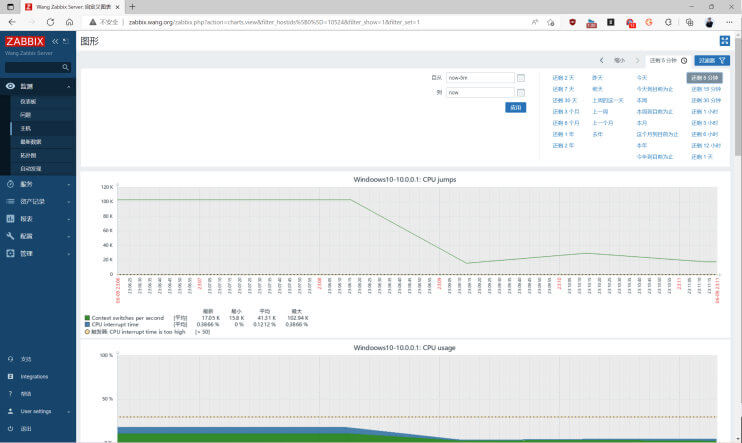
Task: Click 缩小 zoom out button
Action: click(619, 61)
